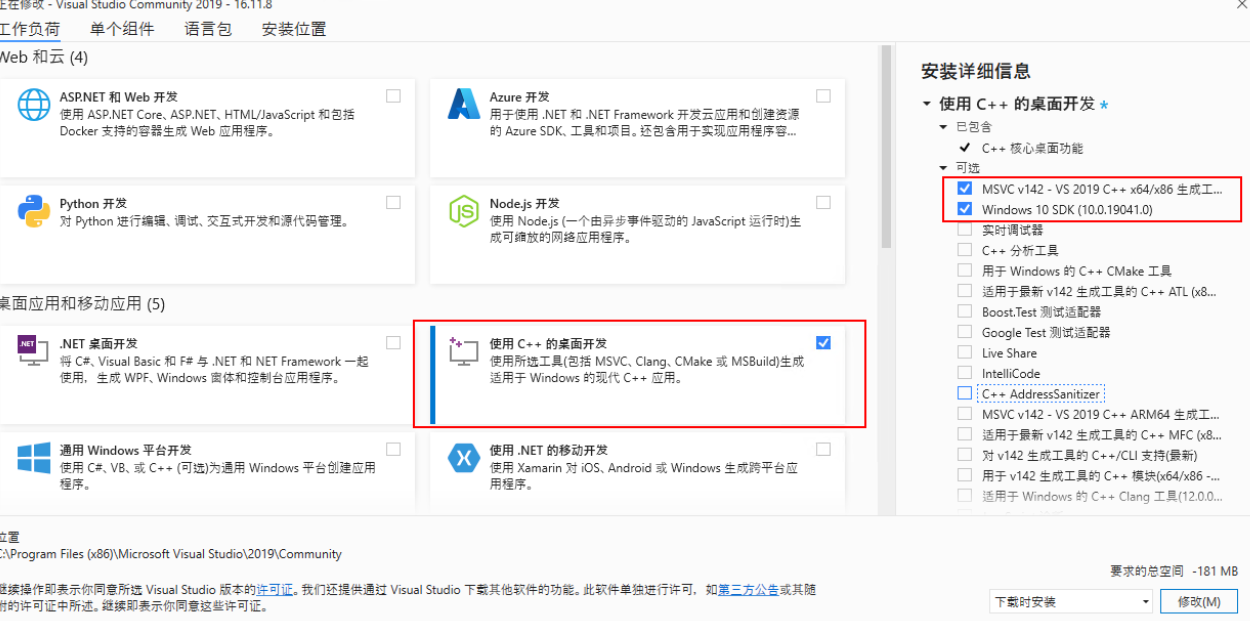Collapse the 已包含 section
The width and height of the screenshot is (1250, 621).
(x=941, y=126)
